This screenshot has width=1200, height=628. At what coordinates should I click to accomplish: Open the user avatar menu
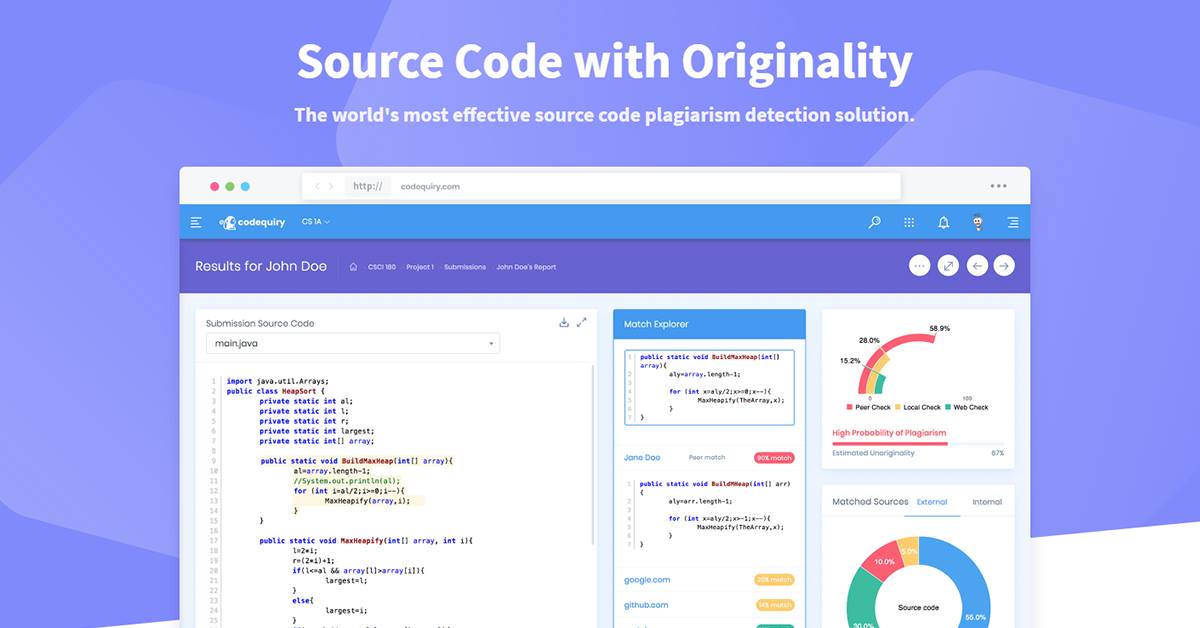coord(976,222)
